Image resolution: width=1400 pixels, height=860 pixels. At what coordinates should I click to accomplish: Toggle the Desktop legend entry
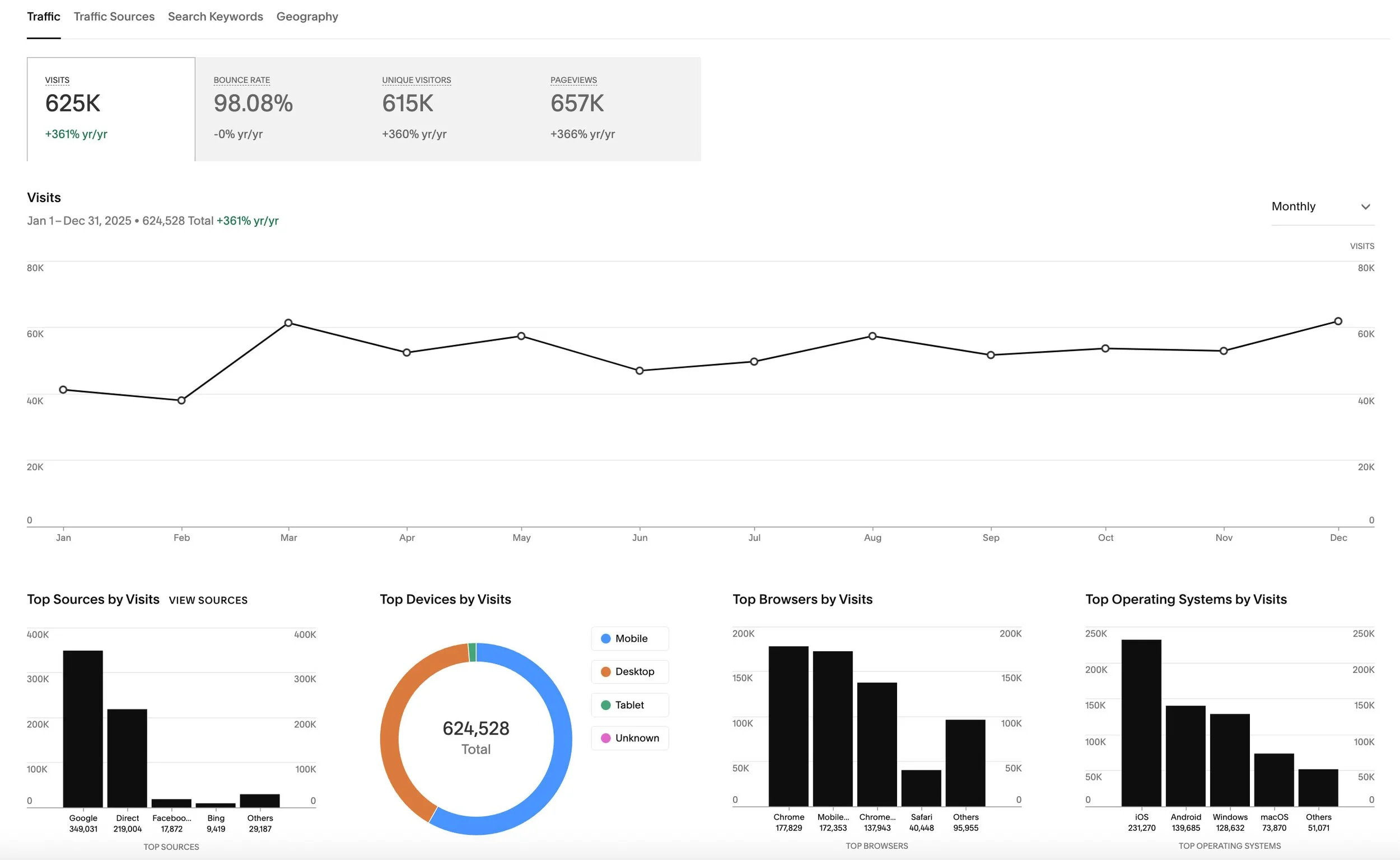click(629, 672)
